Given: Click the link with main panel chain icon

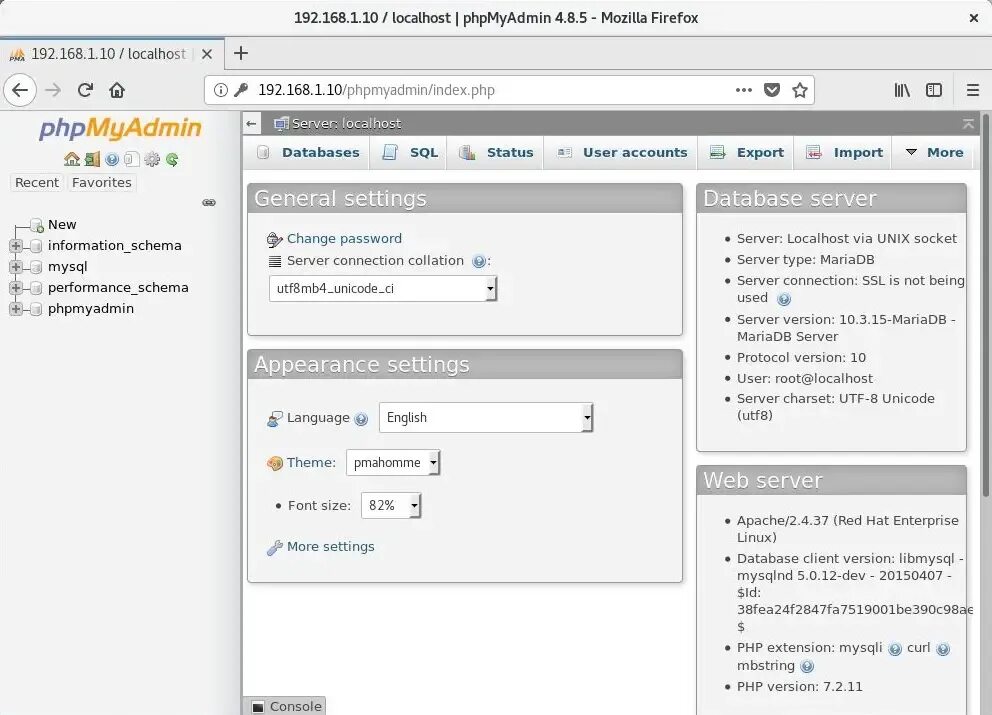Looking at the screenshot, I should 209,202.
